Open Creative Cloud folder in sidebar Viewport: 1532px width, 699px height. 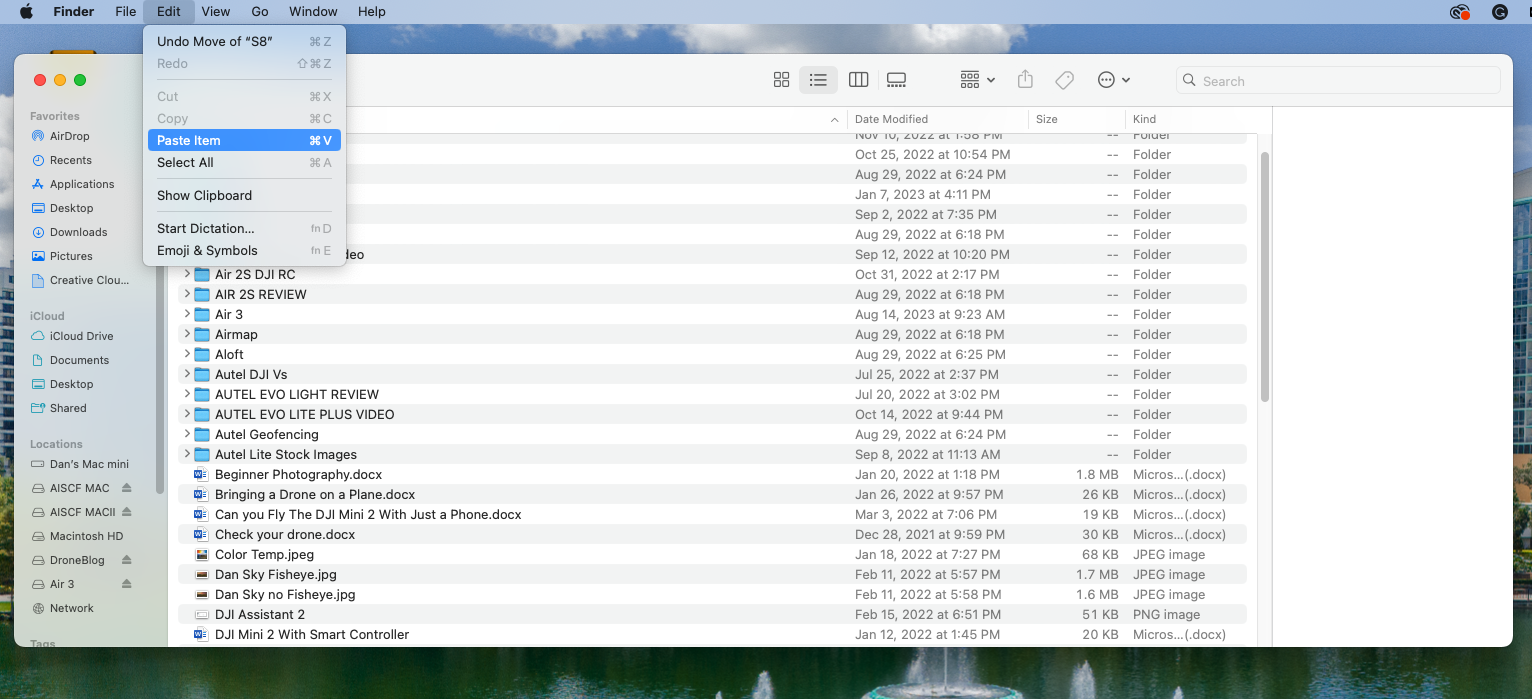(x=89, y=280)
